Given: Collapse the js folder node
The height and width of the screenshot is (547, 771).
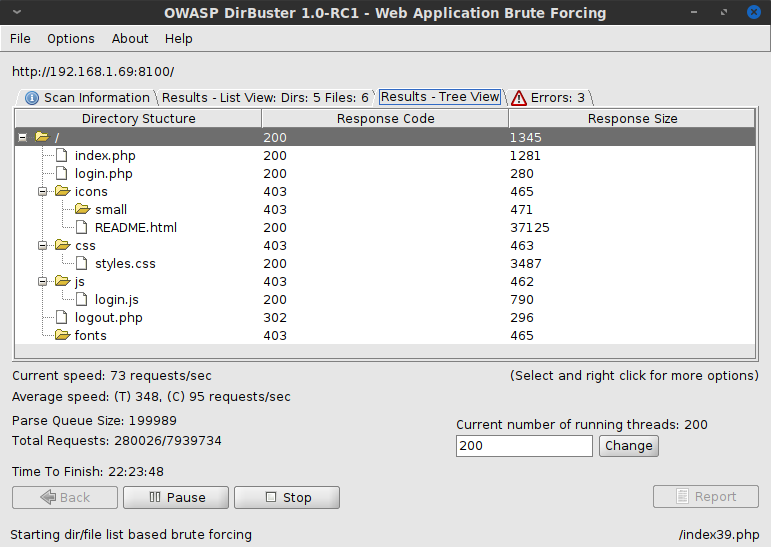Looking at the screenshot, I should 43,282.
